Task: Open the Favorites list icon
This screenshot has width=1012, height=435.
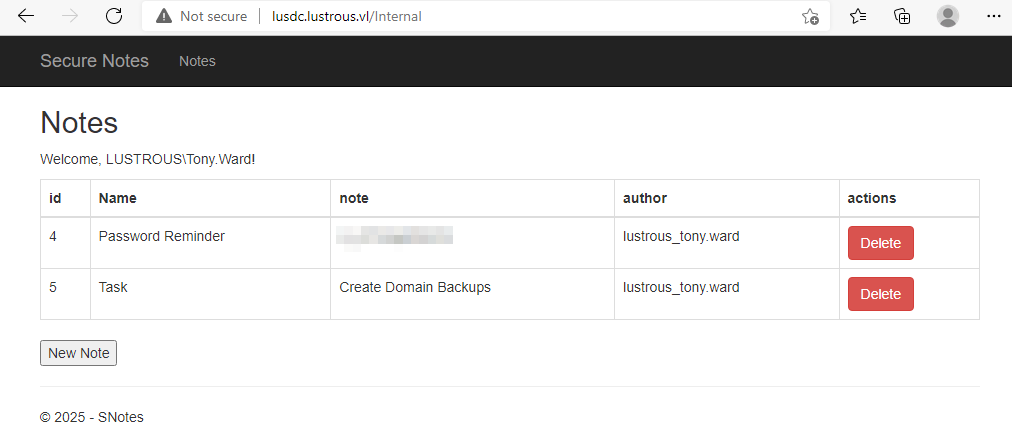Action: (x=858, y=16)
